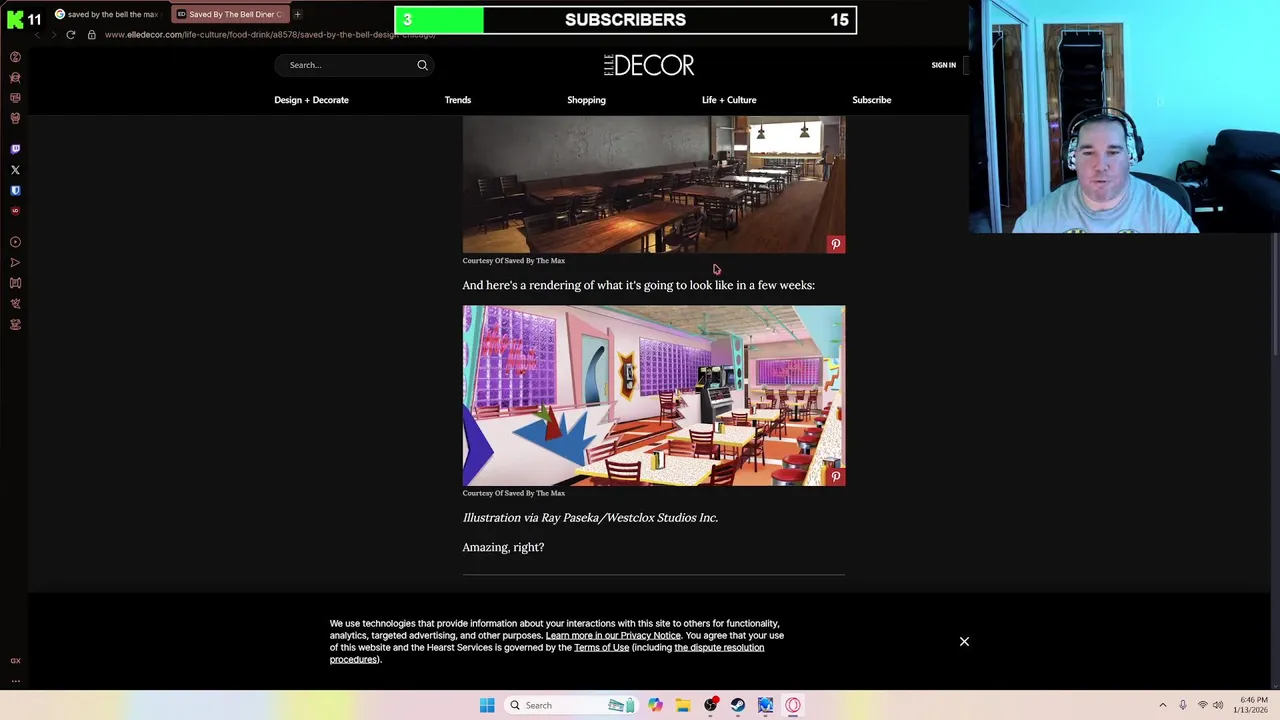Pin the dark restaurant photo to Pinterest

click(x=836, y=244)
